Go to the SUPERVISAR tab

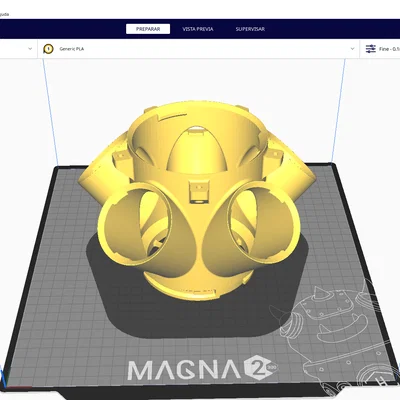tap(250, 29)
